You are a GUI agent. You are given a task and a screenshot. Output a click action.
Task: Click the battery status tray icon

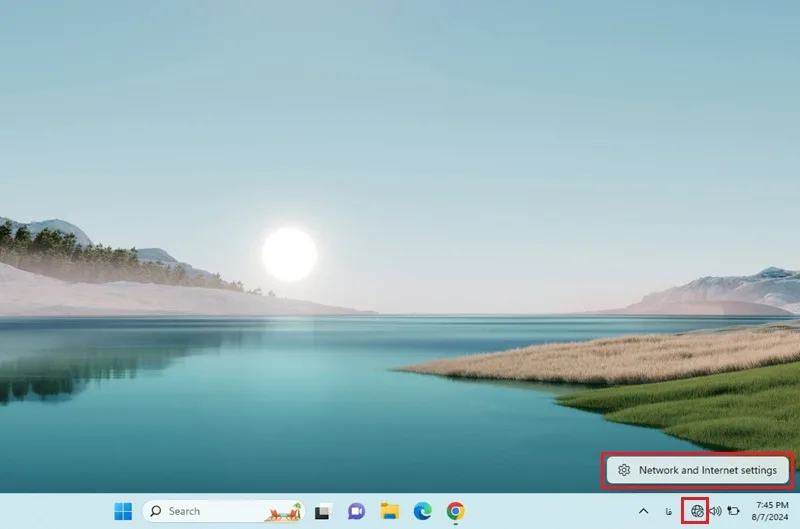click(733, 511)
